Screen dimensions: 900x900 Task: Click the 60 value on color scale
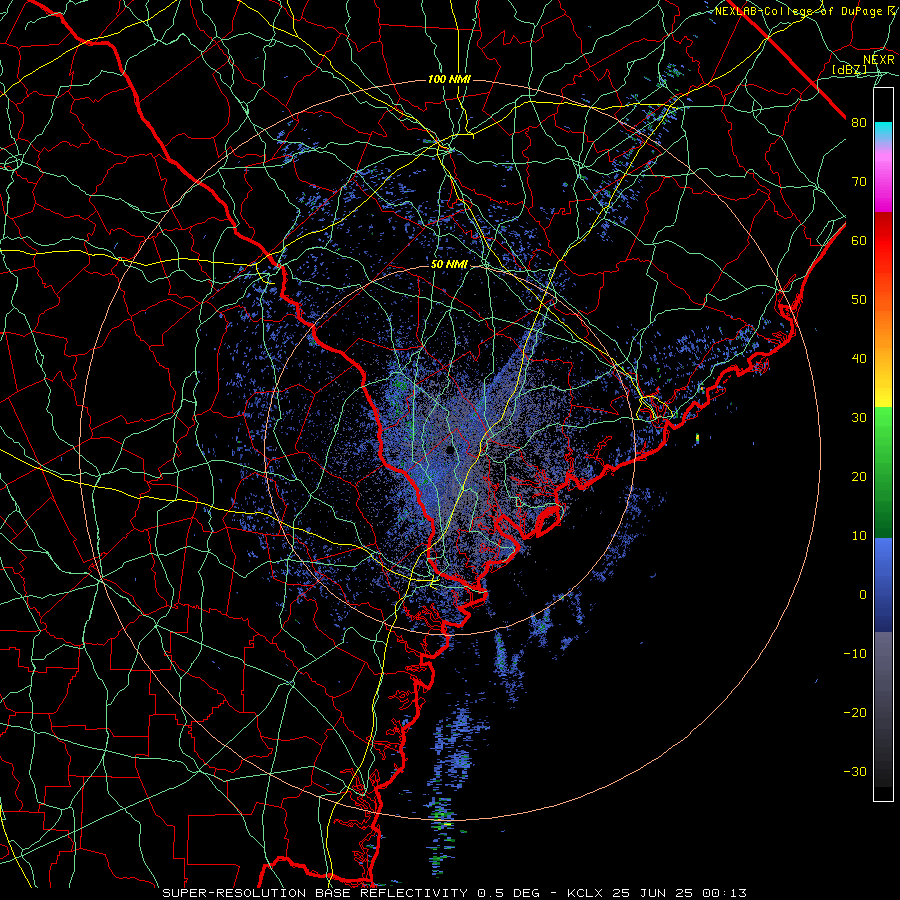859,241
